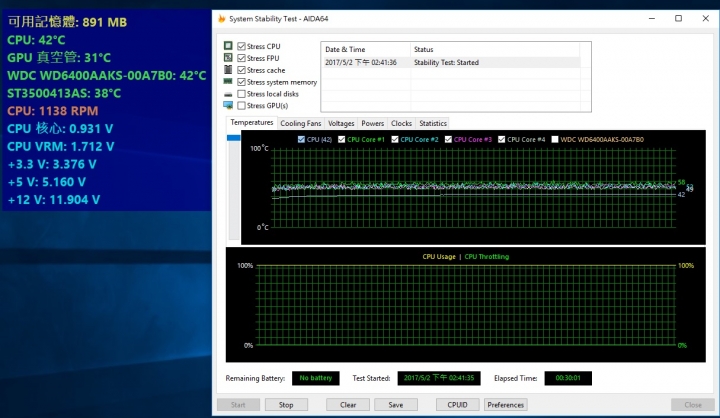
Task: Maximize the System Stability Test window
Action: coord(678,18)
